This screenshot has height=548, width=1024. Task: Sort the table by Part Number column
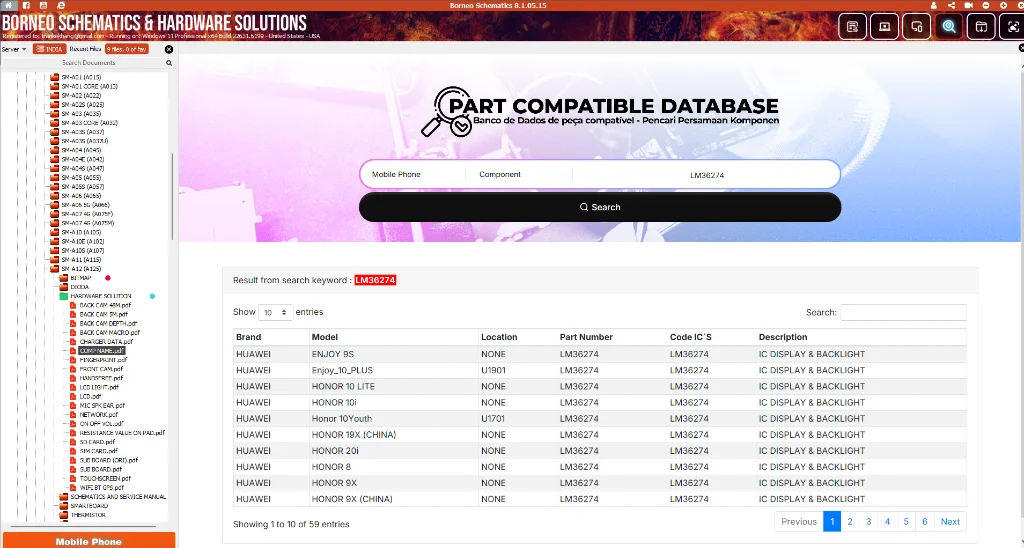[x=612, y=337]
